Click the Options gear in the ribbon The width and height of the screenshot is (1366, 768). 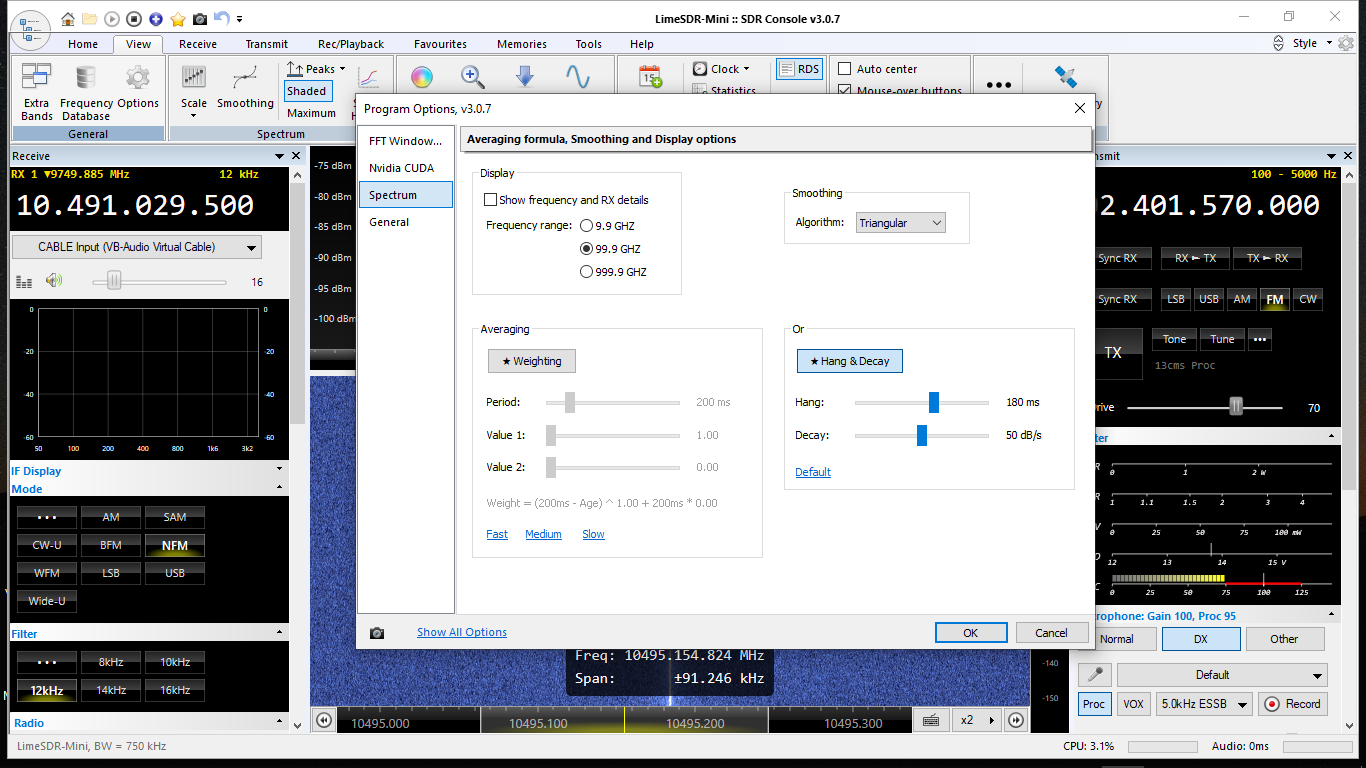138,88
